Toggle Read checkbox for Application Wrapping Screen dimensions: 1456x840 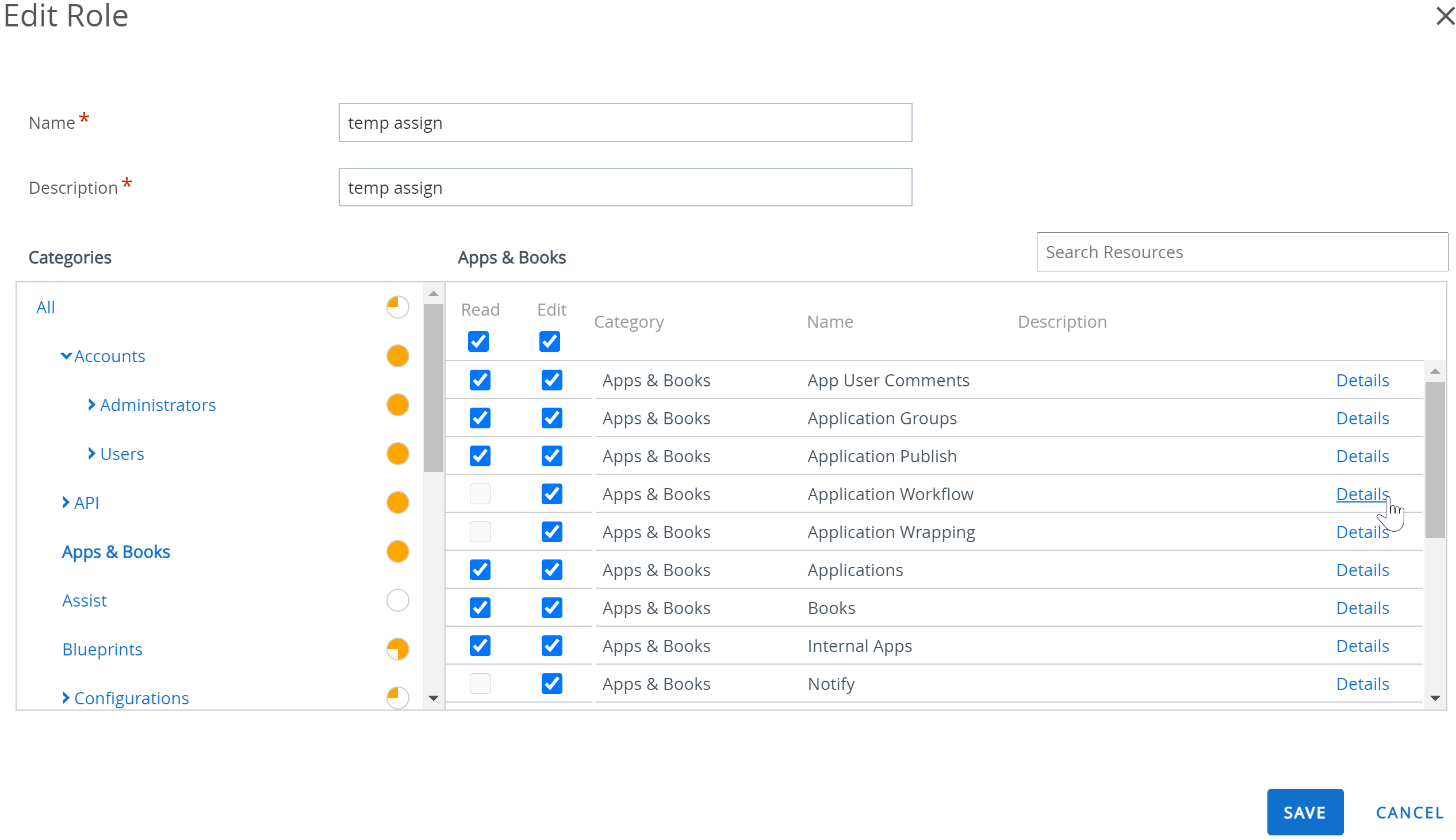point(479,532)
